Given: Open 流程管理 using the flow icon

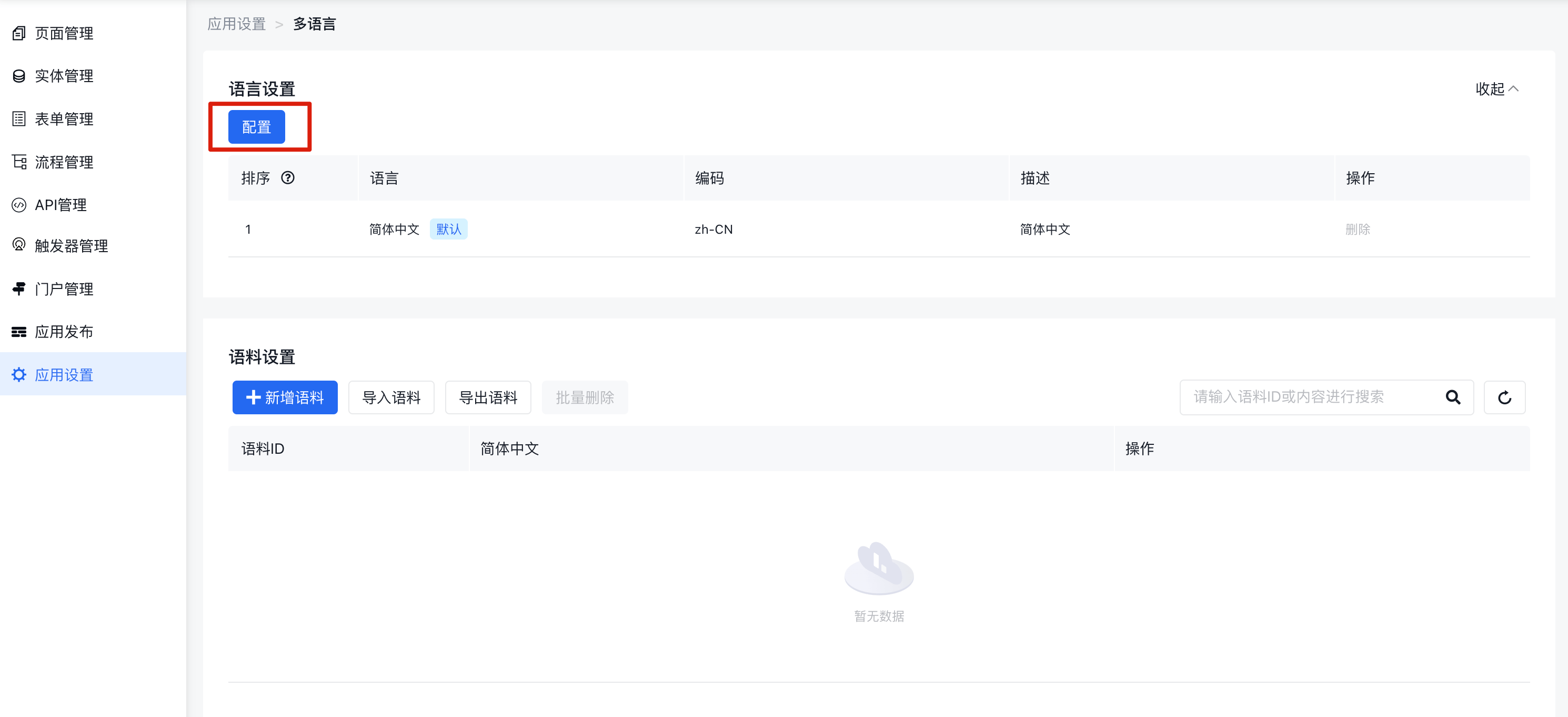Looking at the screenshot, I should tap(18, 162).
